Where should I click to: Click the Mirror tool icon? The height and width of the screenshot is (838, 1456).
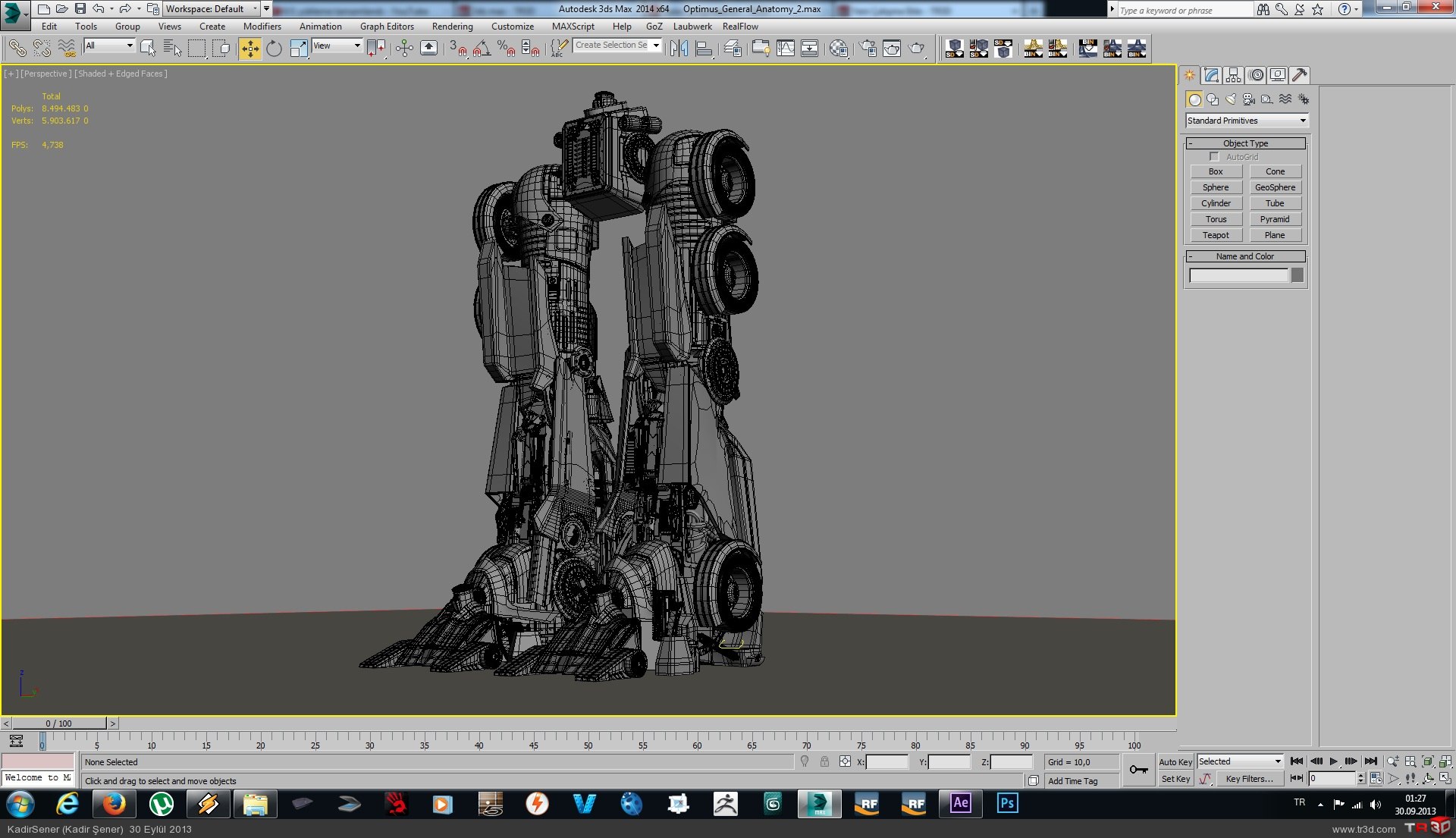click(x=679, y=49)
